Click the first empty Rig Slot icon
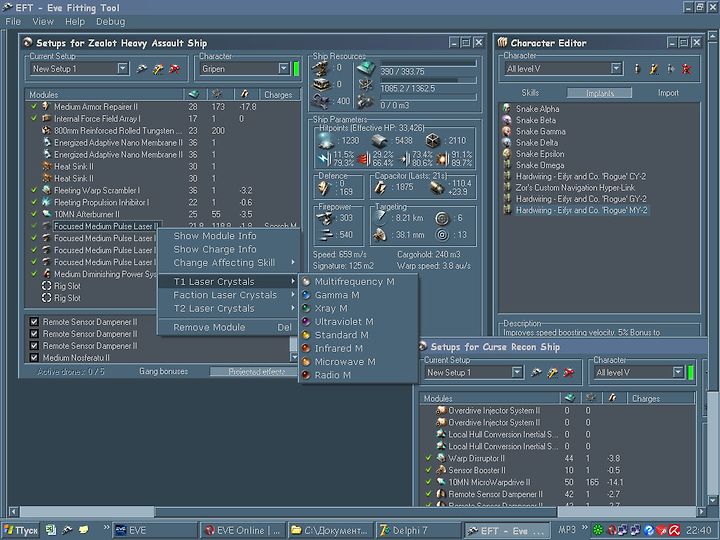 click(x=46, y=286)
